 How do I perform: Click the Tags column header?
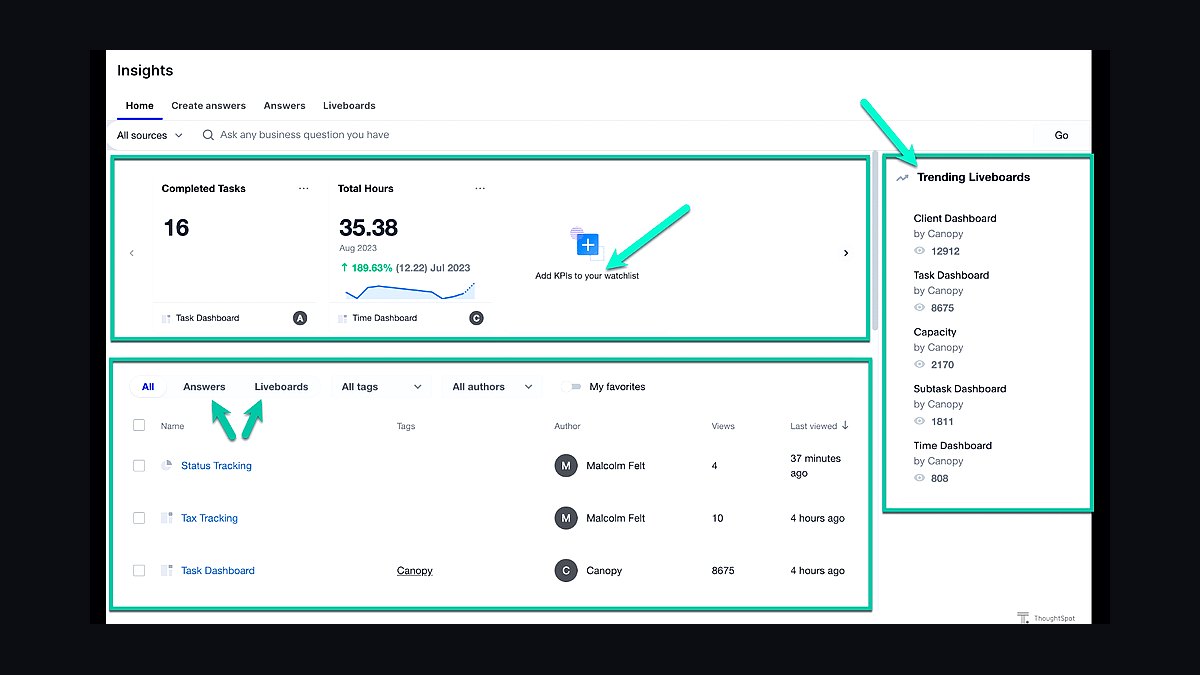click(x=406, y=426)
